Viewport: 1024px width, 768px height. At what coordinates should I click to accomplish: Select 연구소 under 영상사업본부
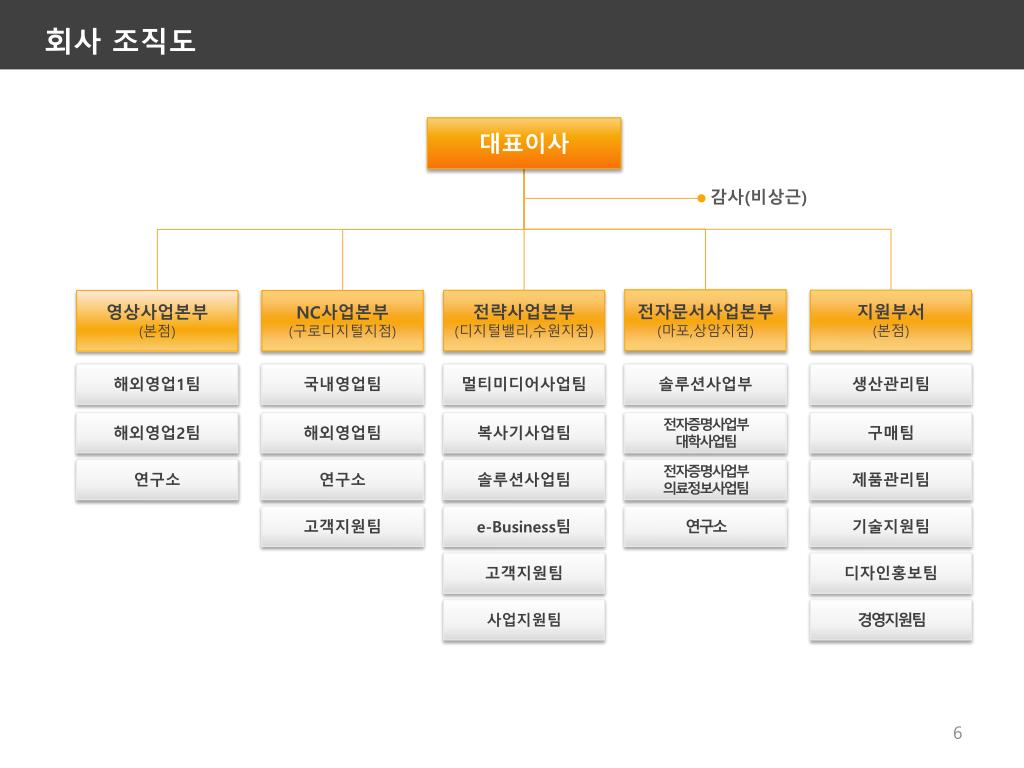coord(157,480)
